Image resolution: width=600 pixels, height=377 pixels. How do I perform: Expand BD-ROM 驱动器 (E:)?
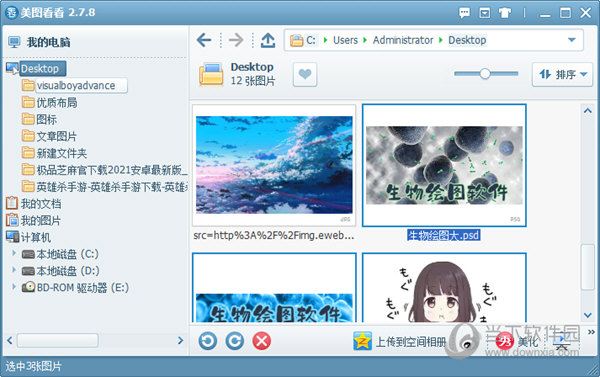click(x=14, y=287)
